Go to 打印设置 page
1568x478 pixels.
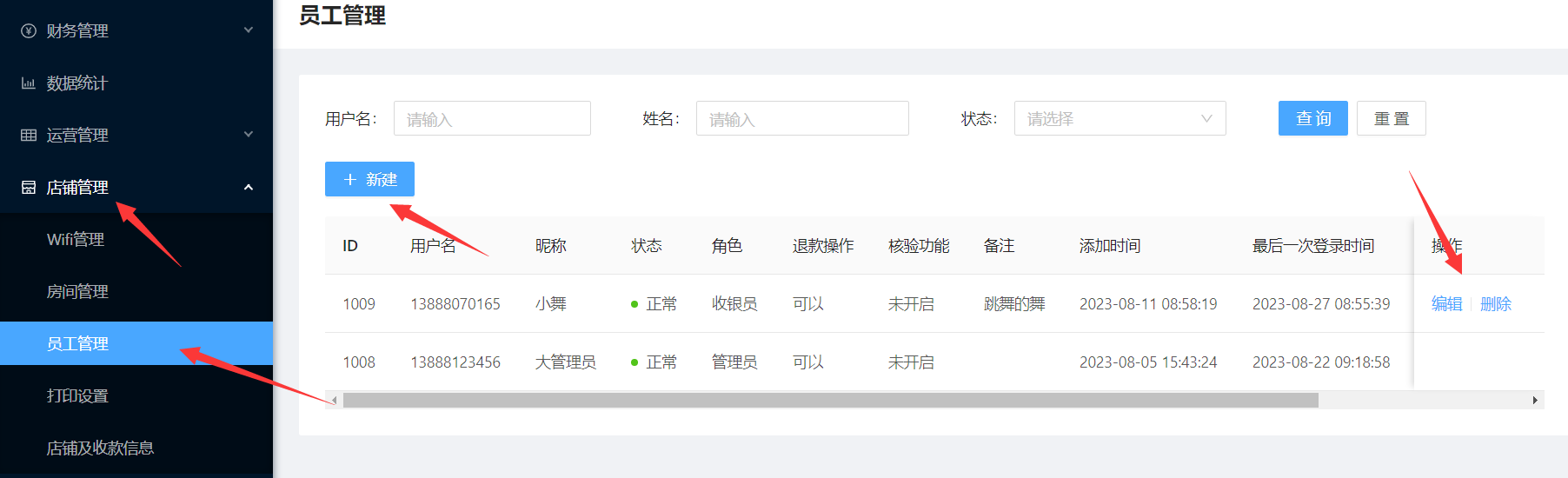coord(77,396)
